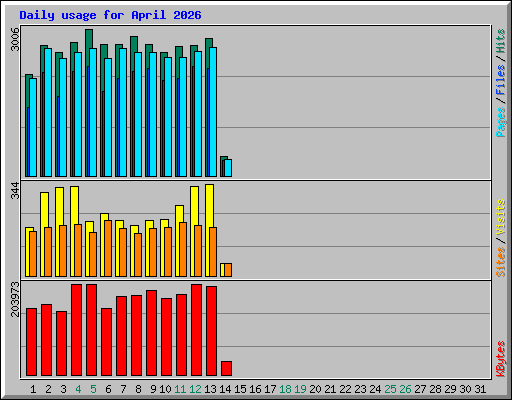Click day 14 label on the x-axis

[225, 389]
